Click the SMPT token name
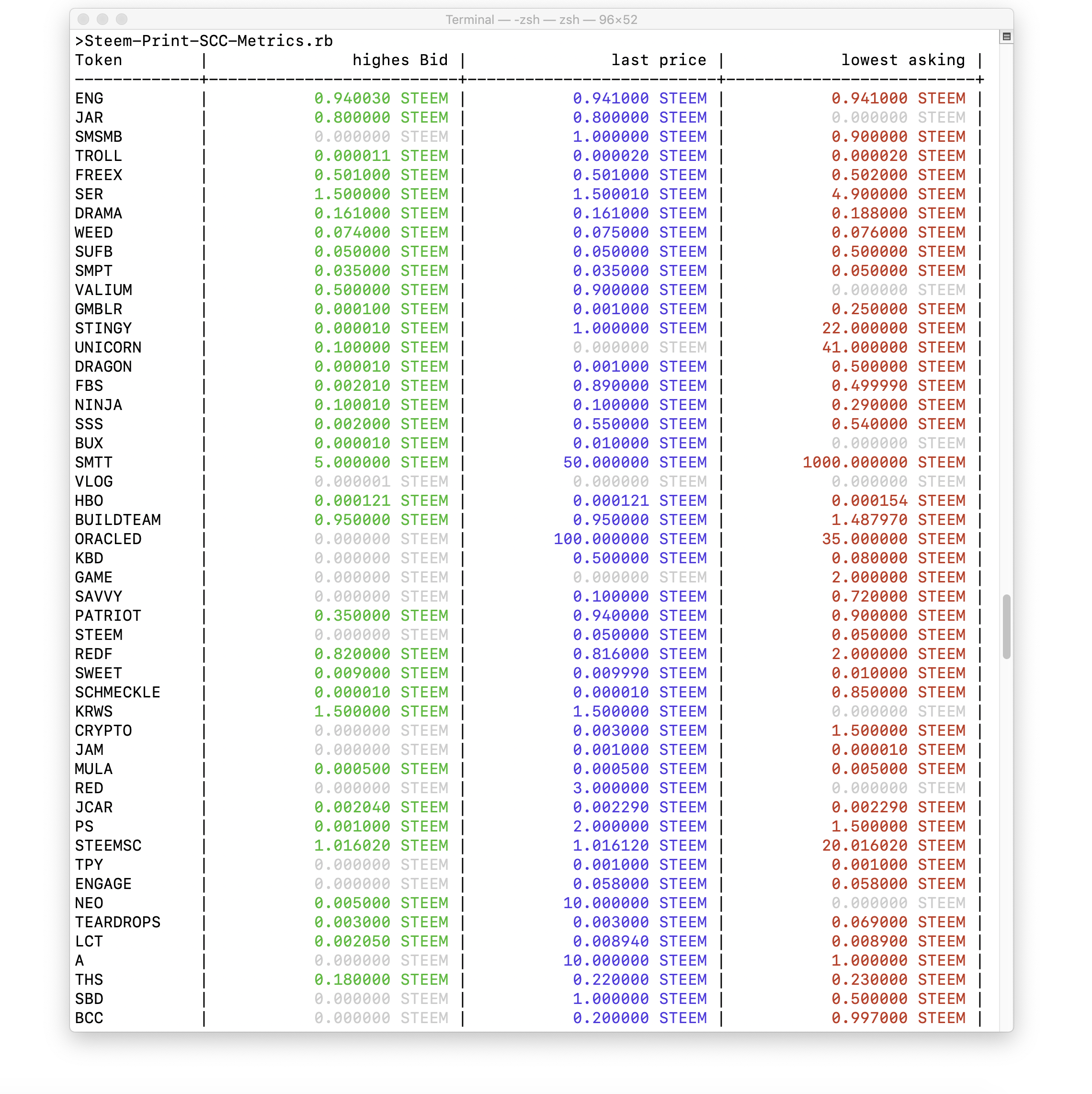Image resolution: width=1092 pixels, height=1094 pixels. click(x=94, y=271)
